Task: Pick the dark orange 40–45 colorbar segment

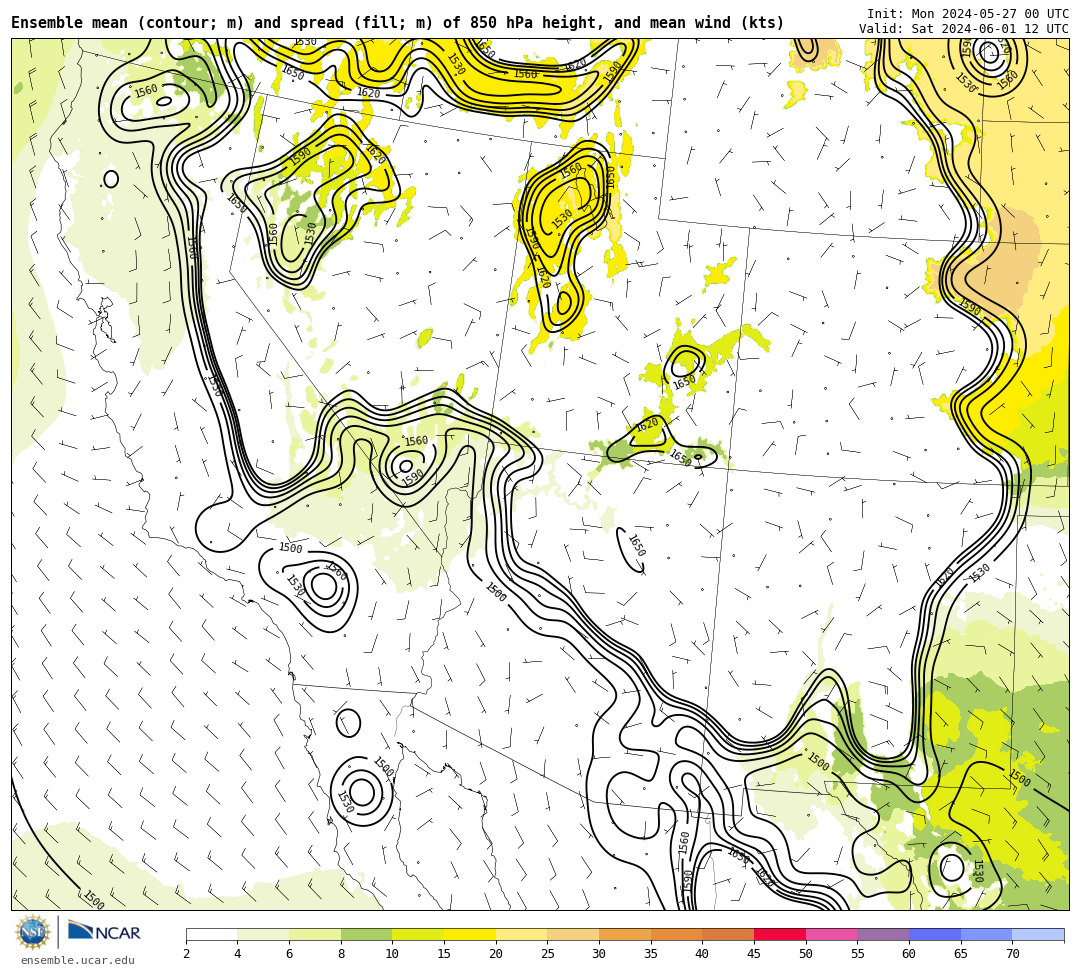Action: tap(728, 934)
